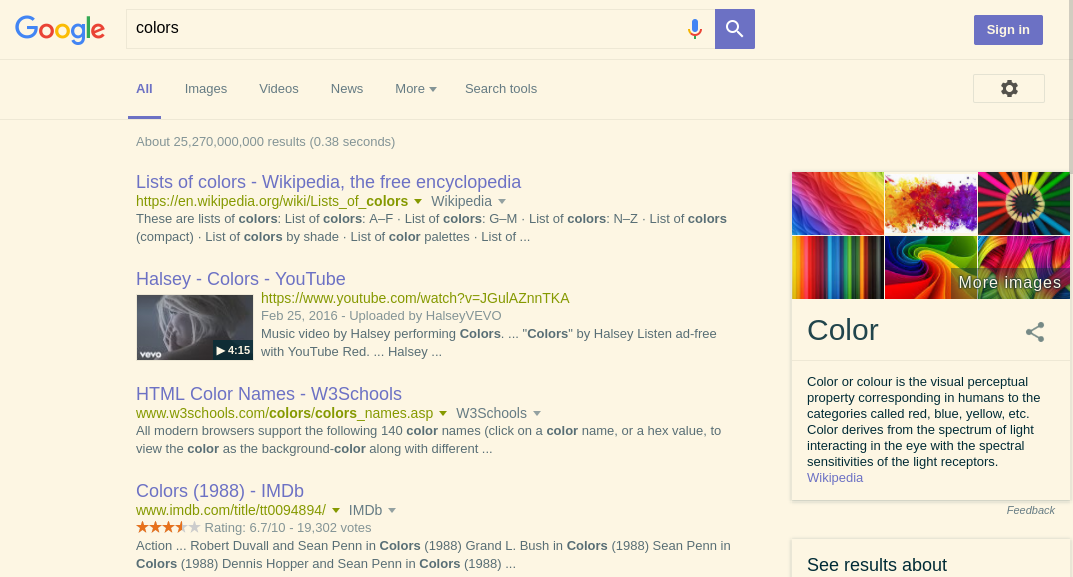Open Lists of colors Wikipedia result
The height and width of the screenshot is (577, 1073).
[x=328, y=181]
